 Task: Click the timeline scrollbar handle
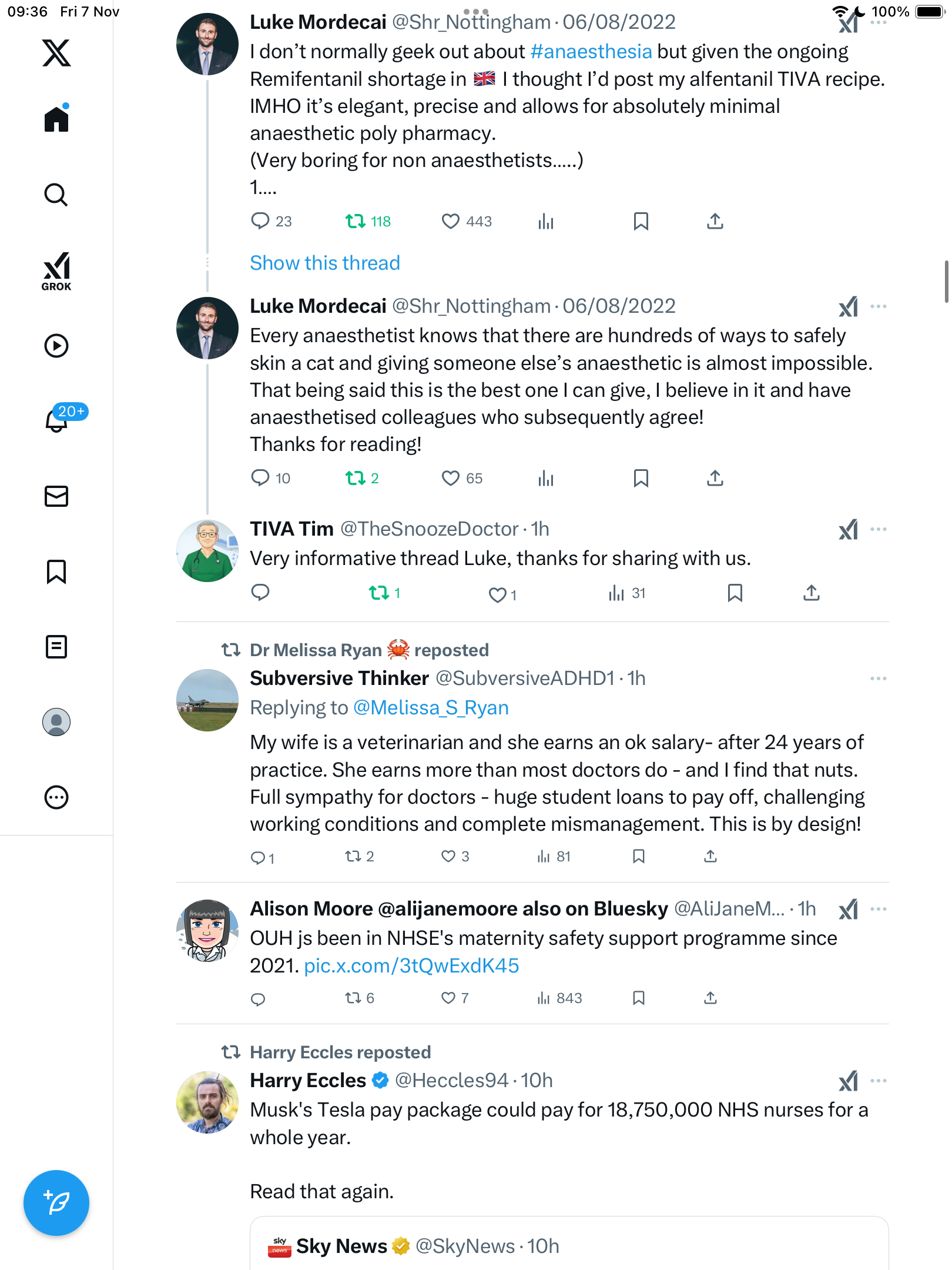point(946,281)
